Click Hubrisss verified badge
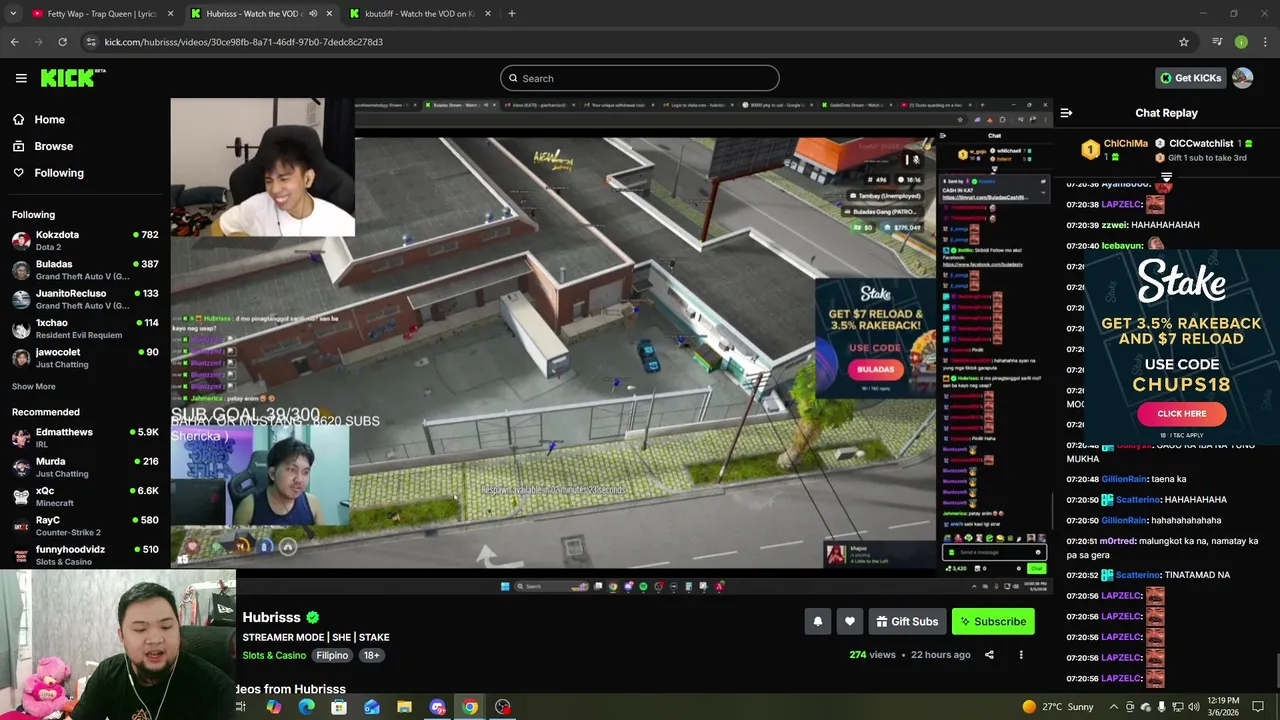This screenshot has width=1280, height=720. (312, 618)
